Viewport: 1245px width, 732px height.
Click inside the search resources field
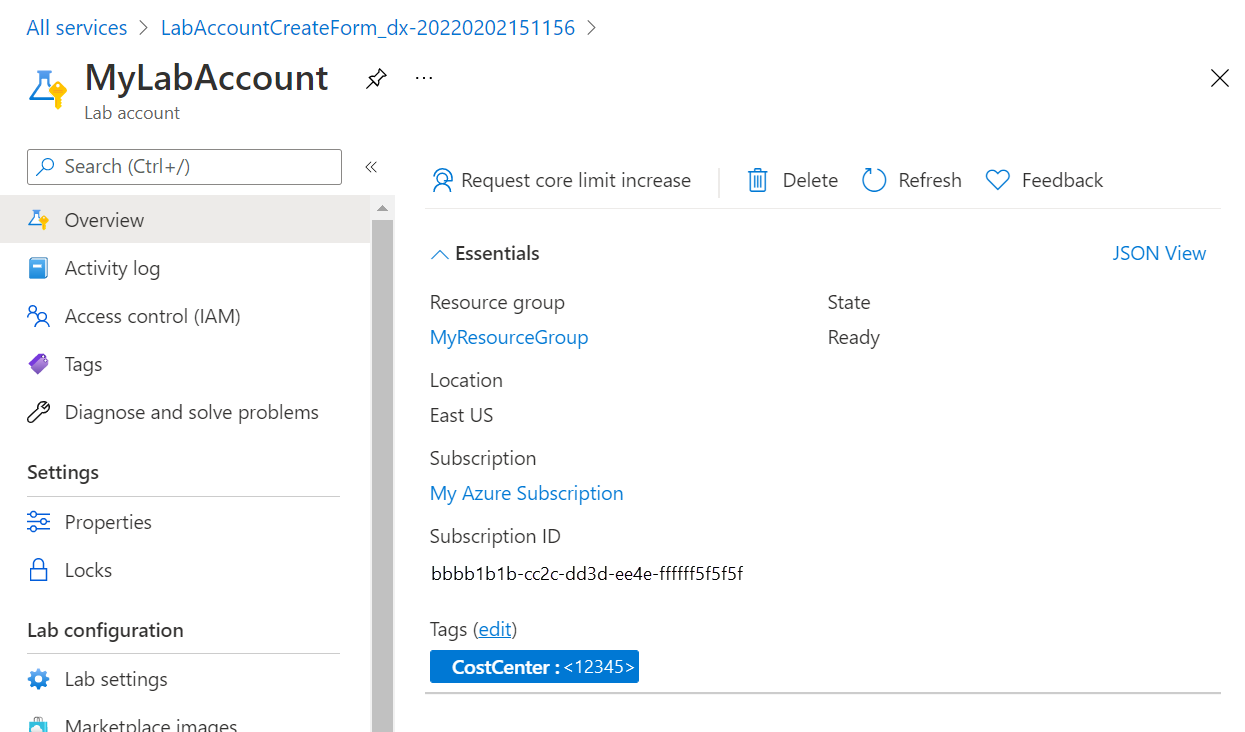(x=184, y=166)
